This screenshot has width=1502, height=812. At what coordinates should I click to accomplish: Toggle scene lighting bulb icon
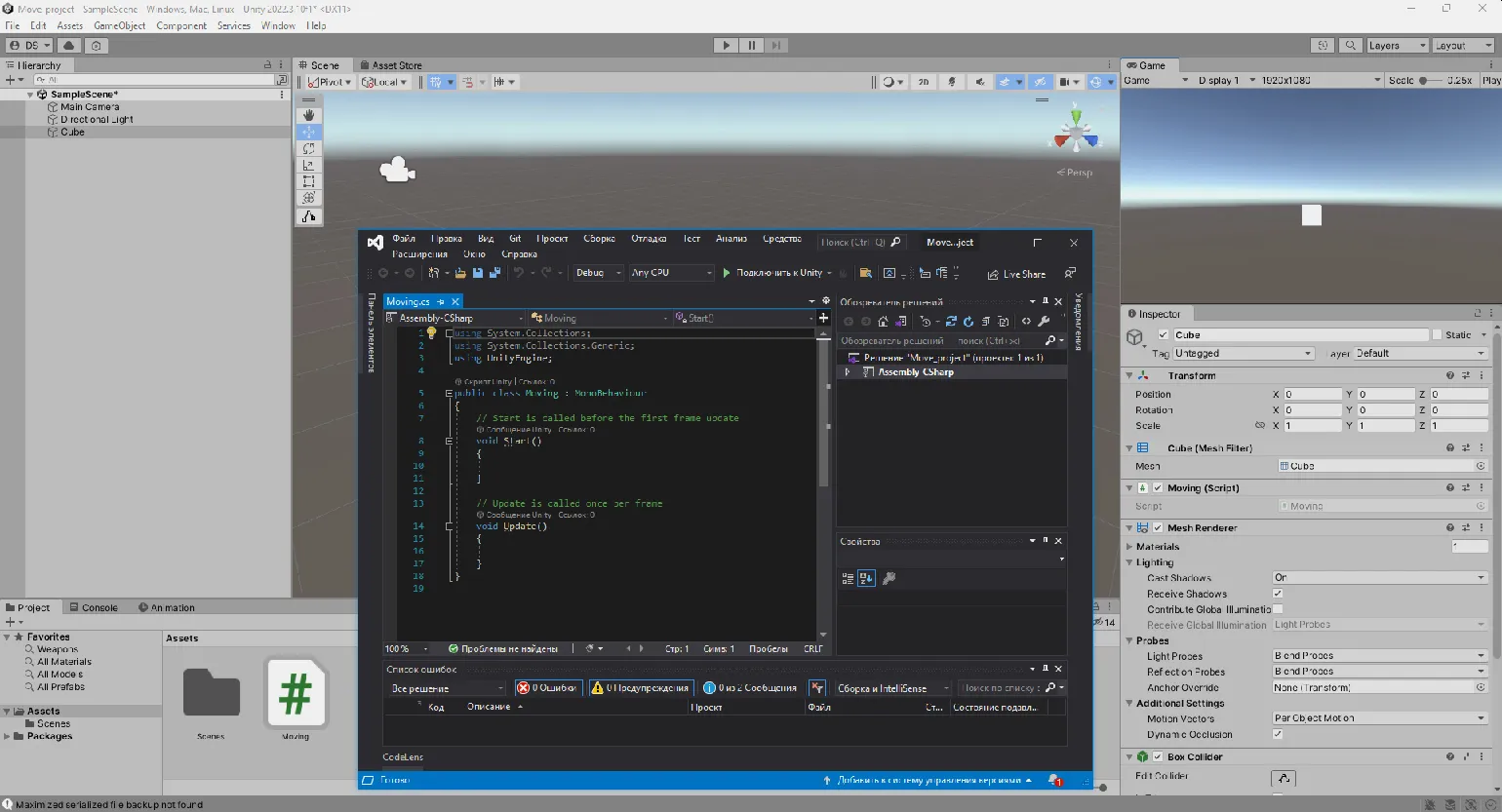952,82
